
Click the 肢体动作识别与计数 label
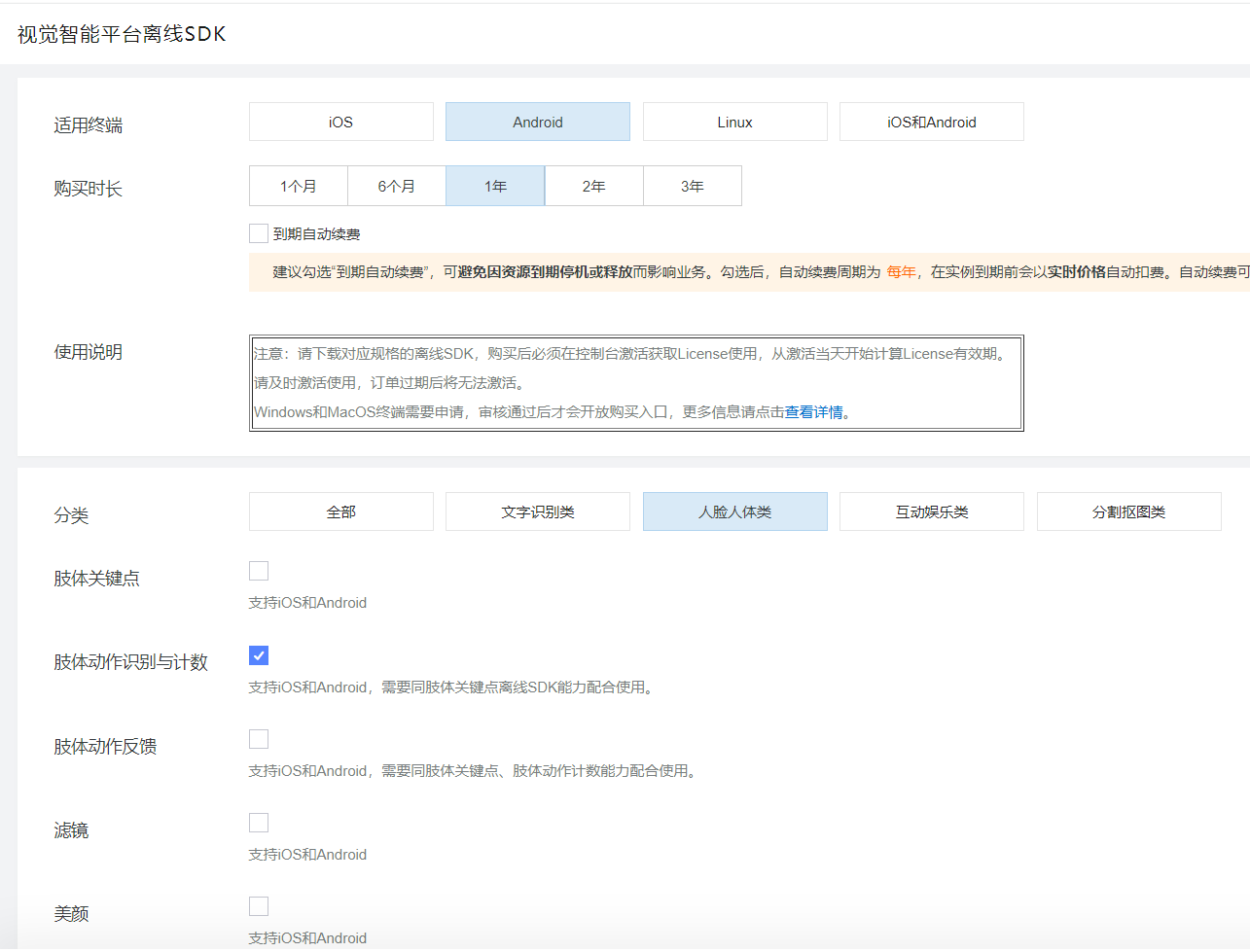[x=131, y=662]
